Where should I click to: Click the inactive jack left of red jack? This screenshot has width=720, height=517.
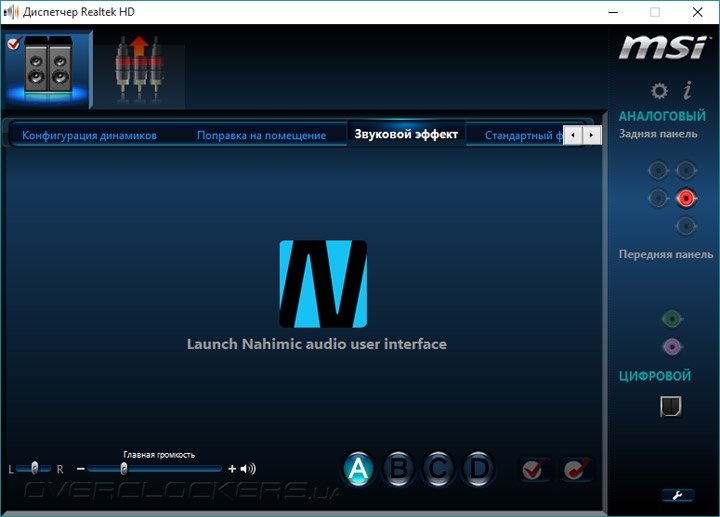[658, 198]
